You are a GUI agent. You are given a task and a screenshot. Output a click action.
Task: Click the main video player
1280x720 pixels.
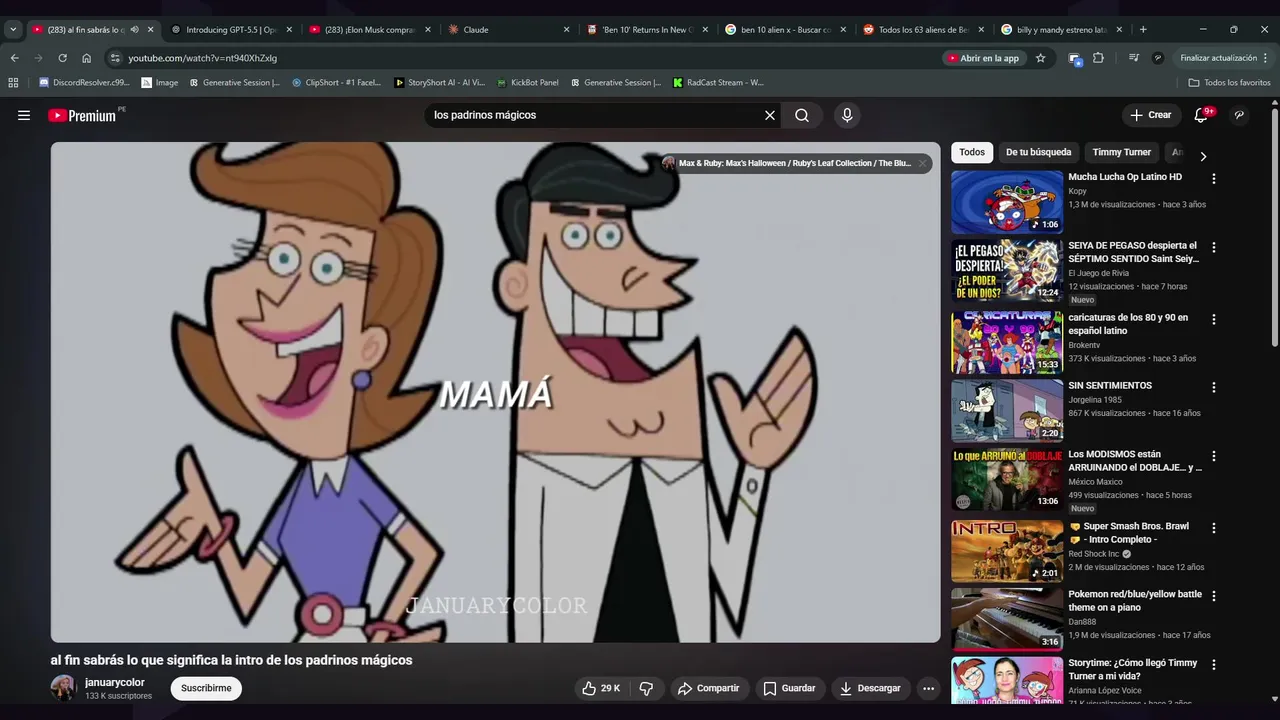pos(496,392)
